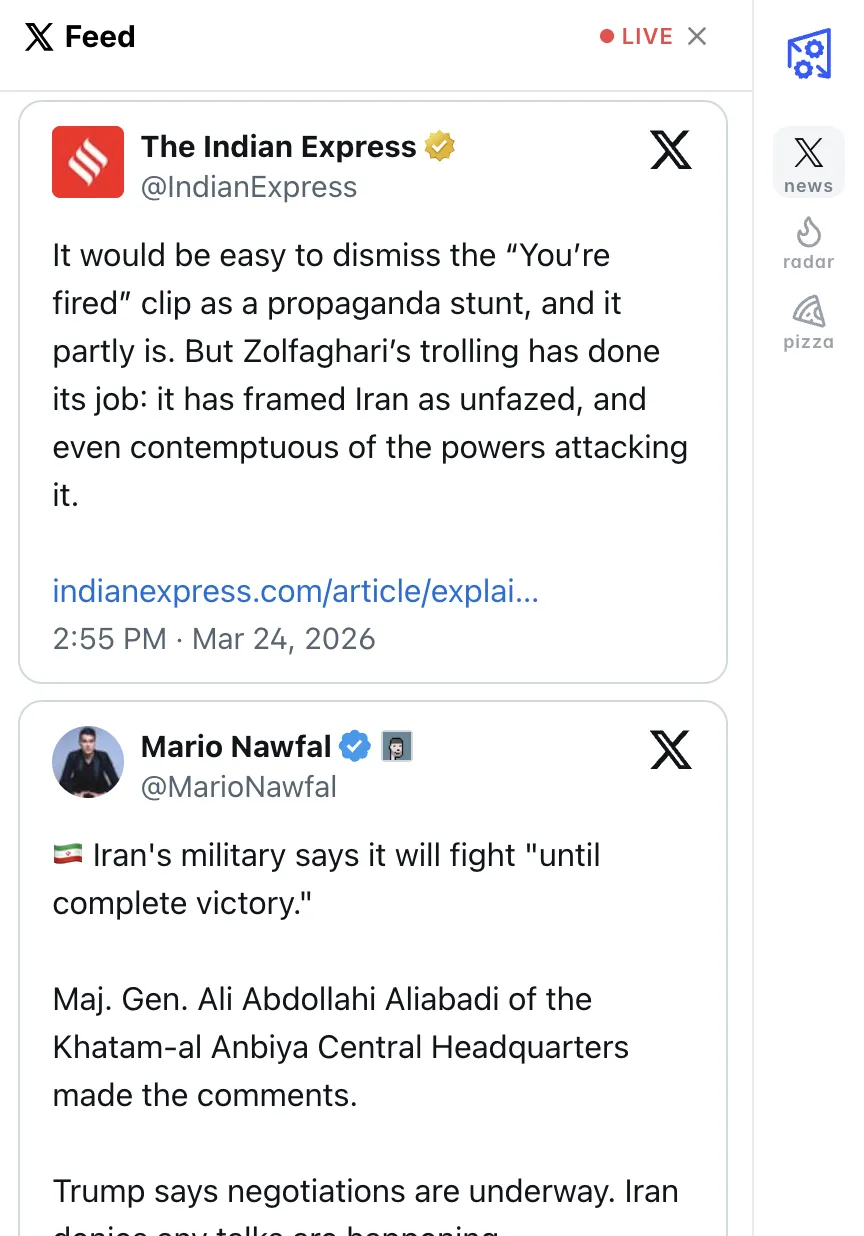This screenshot has height=1236, width=864.
Task: Click the @MarioNawfal handle
Action: tap(239, 787)
